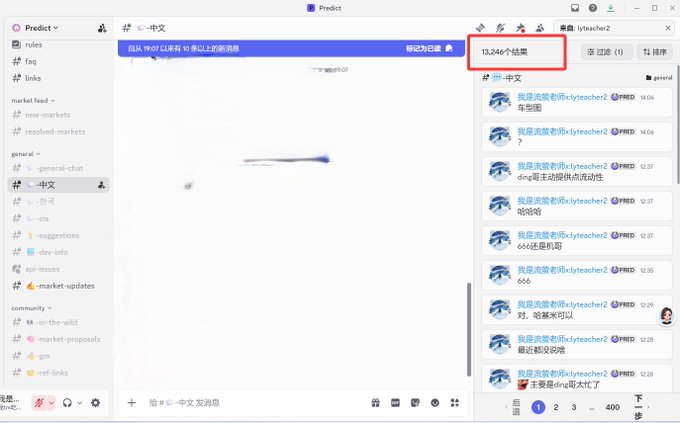Open the inbox icon in title bar
This screenshot has height=423, width=680.
[575, 8]
